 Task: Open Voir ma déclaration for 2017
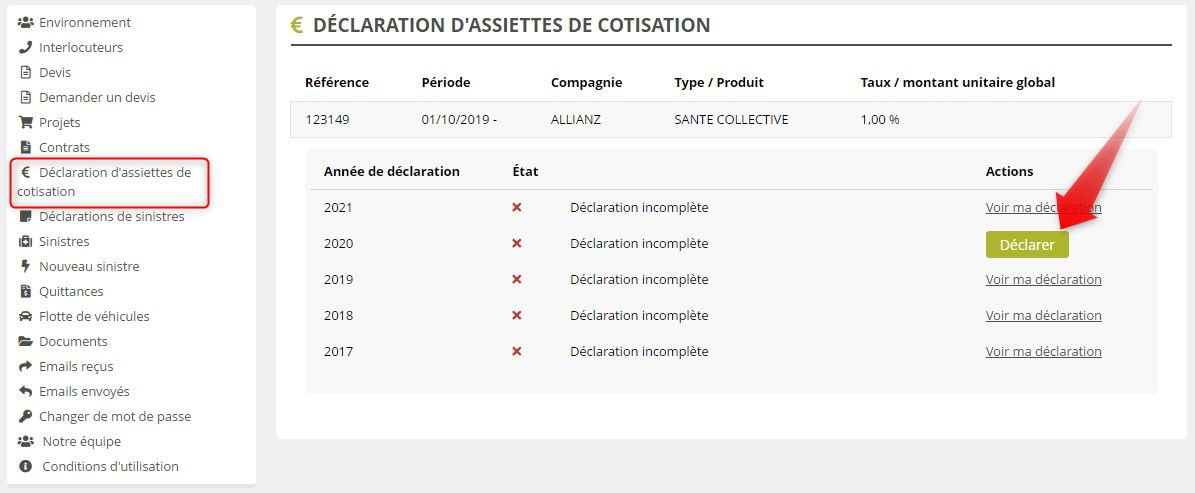coord(1043,352)
